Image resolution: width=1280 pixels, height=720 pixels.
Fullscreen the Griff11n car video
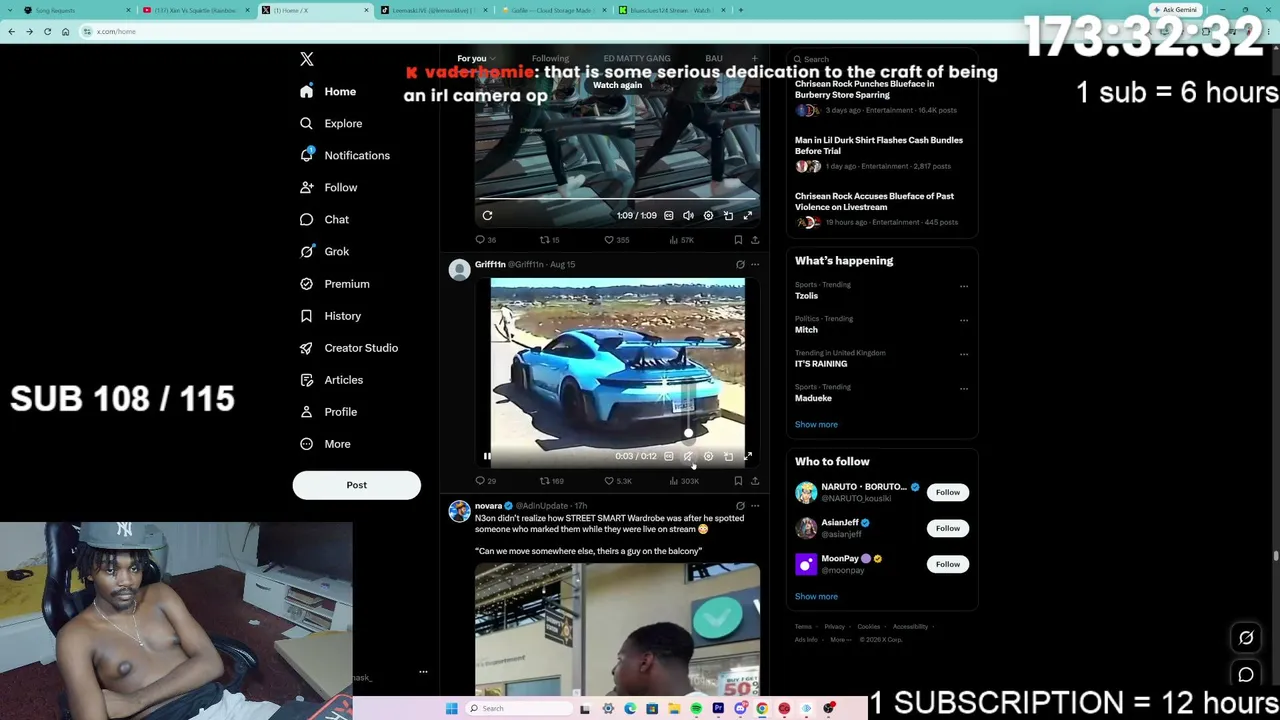[748, 456]
